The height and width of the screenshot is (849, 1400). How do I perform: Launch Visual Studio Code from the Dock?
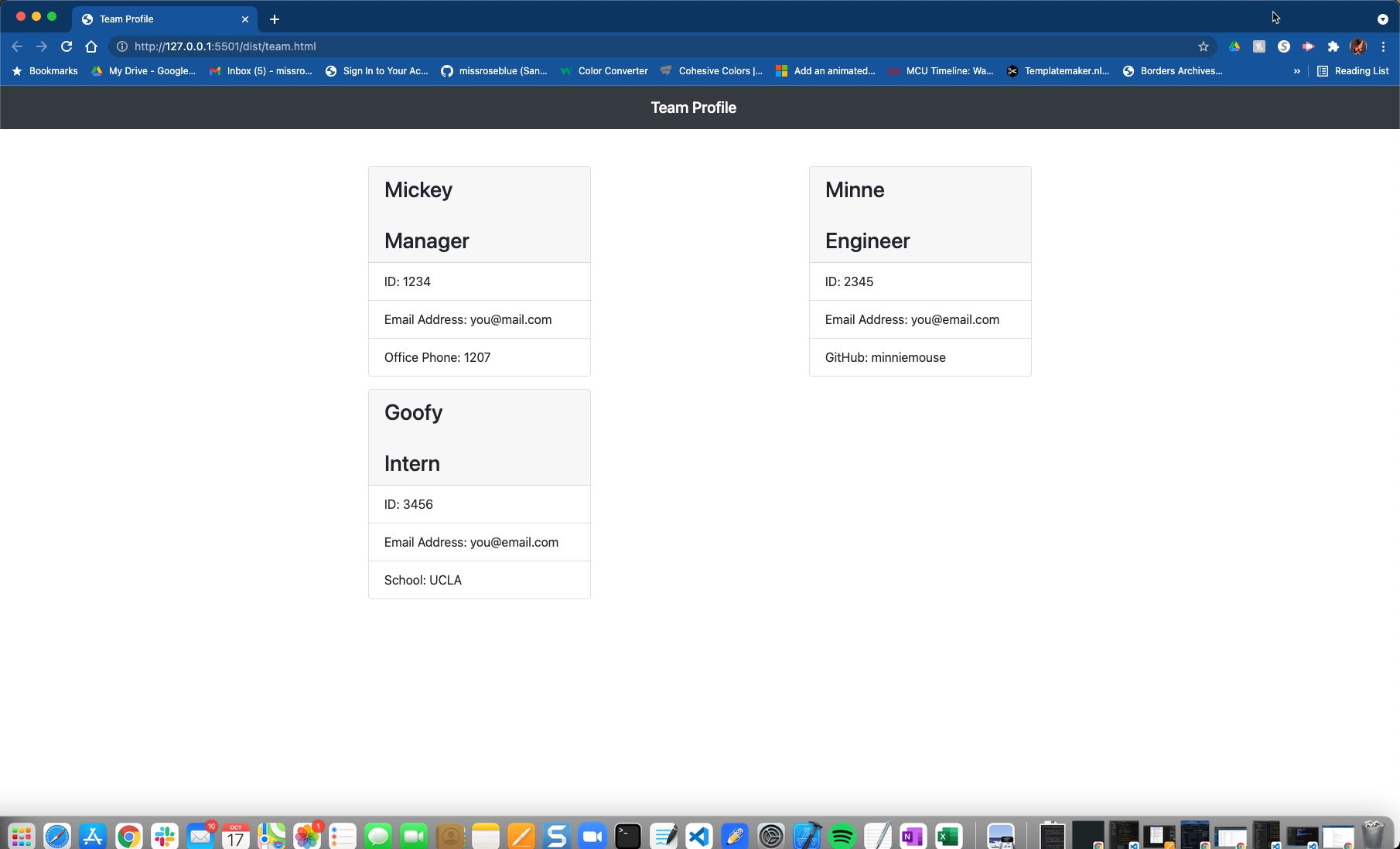[x=699, y=835]
